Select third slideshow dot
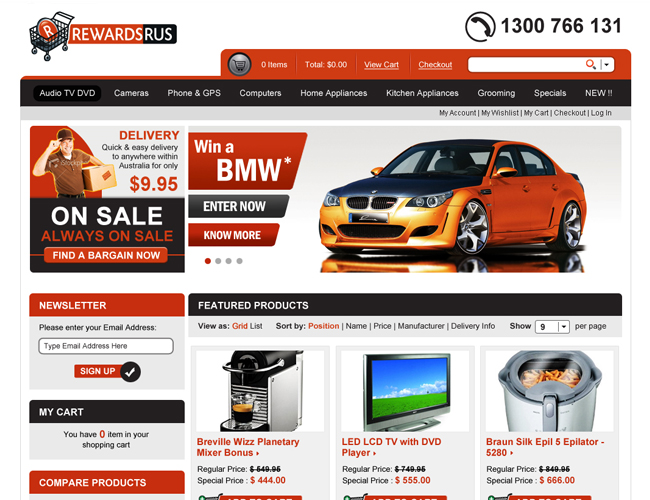 coord(228,261)
